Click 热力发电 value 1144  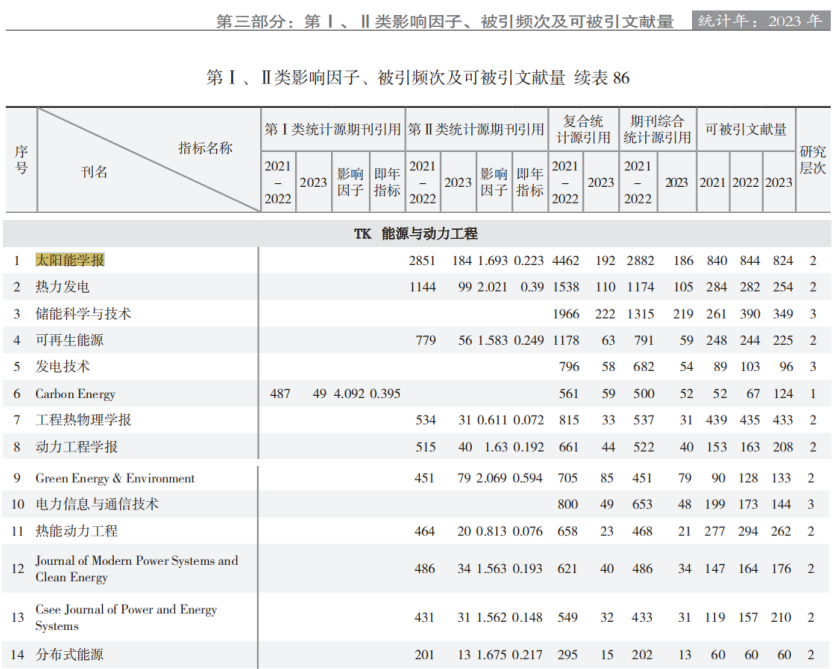423,287
